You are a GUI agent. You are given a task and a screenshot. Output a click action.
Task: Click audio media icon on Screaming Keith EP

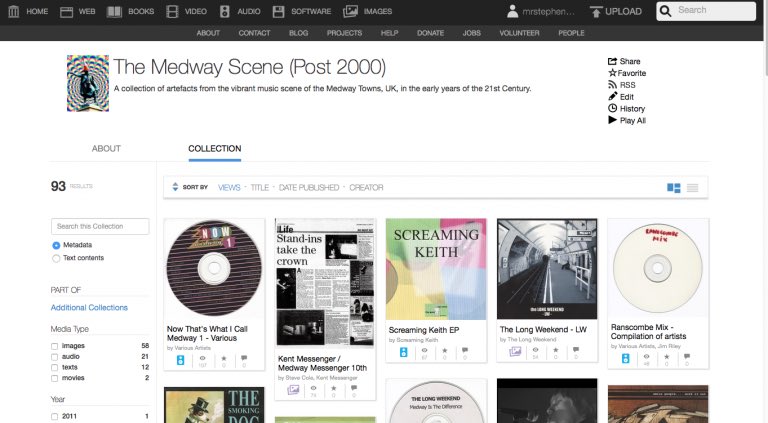pyautogui.click(x=404, y=352)
